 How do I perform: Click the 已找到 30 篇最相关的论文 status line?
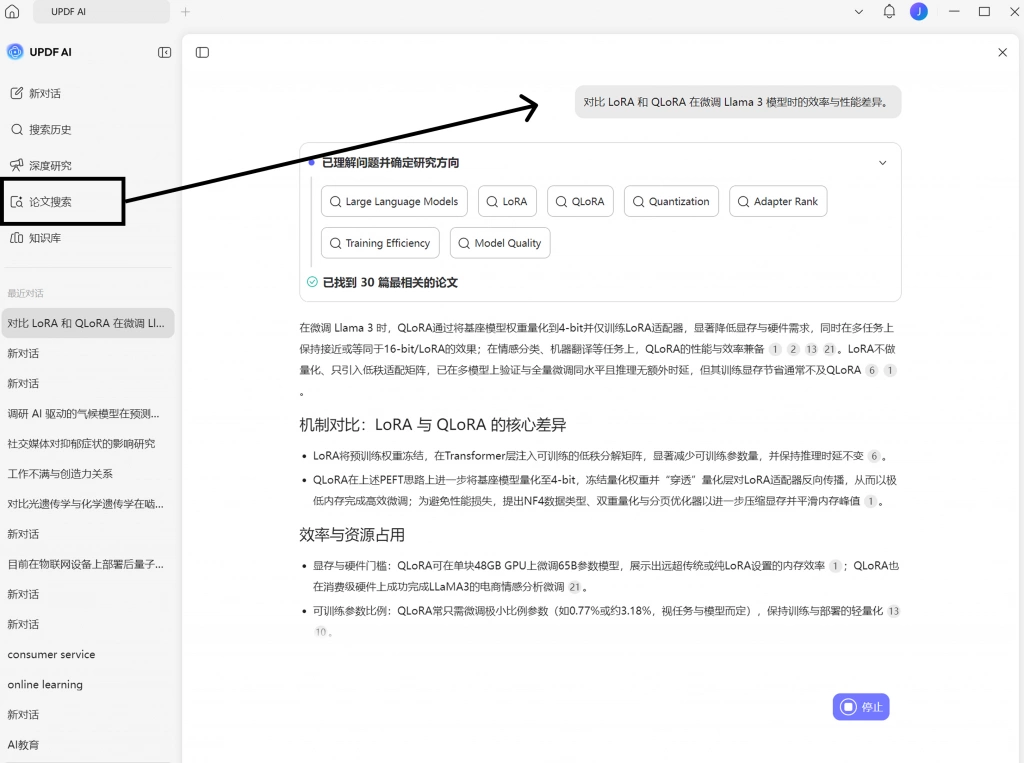click(x=390, y=282)
